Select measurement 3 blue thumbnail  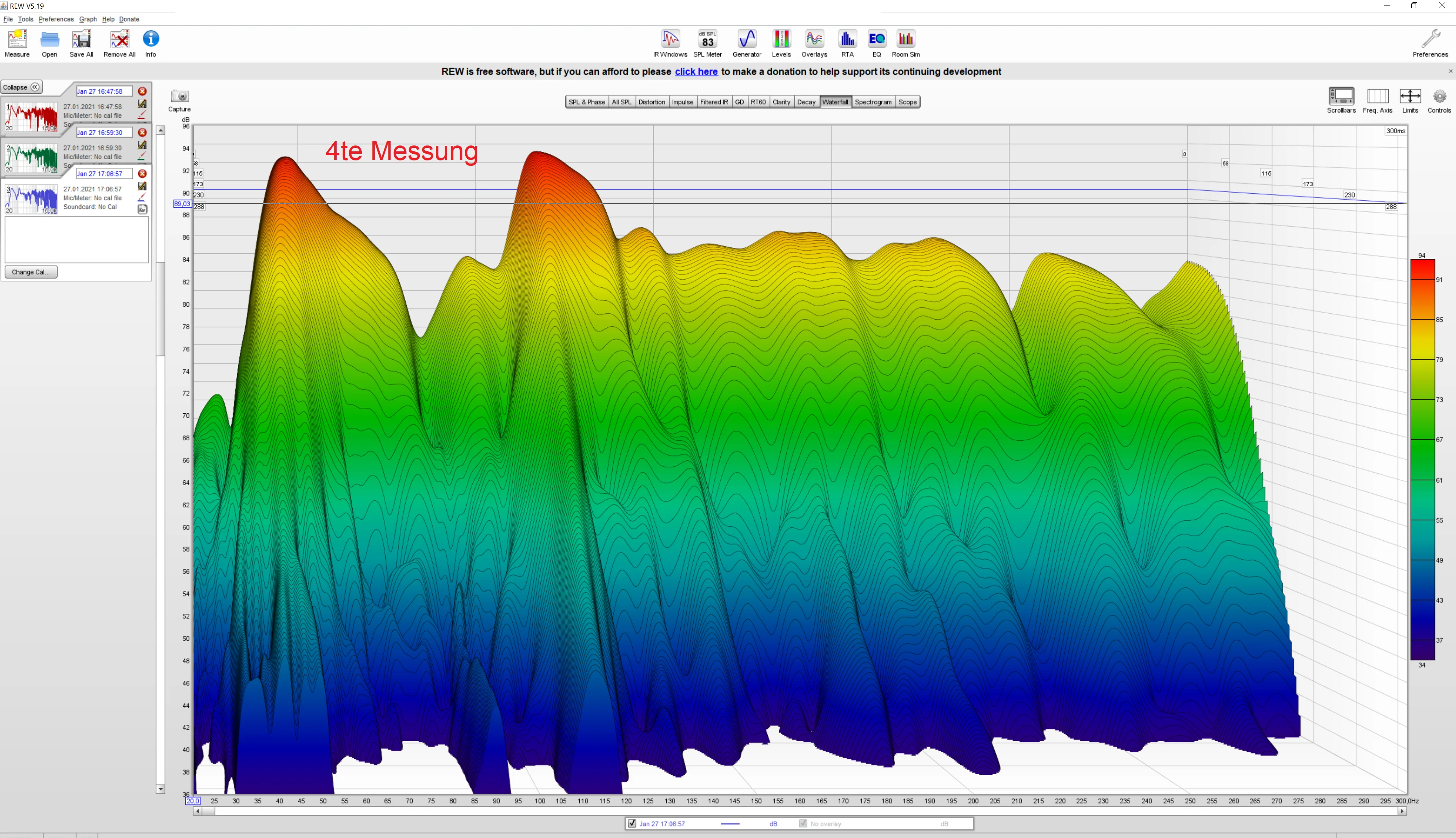31,199
